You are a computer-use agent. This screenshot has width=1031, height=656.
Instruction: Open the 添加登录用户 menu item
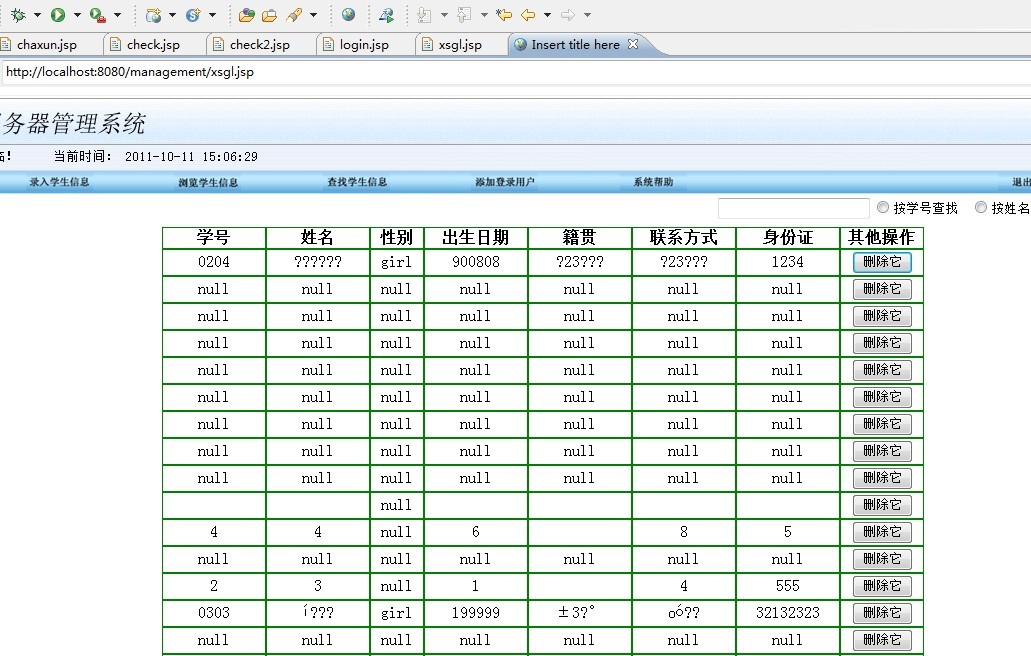click(505, 182)
